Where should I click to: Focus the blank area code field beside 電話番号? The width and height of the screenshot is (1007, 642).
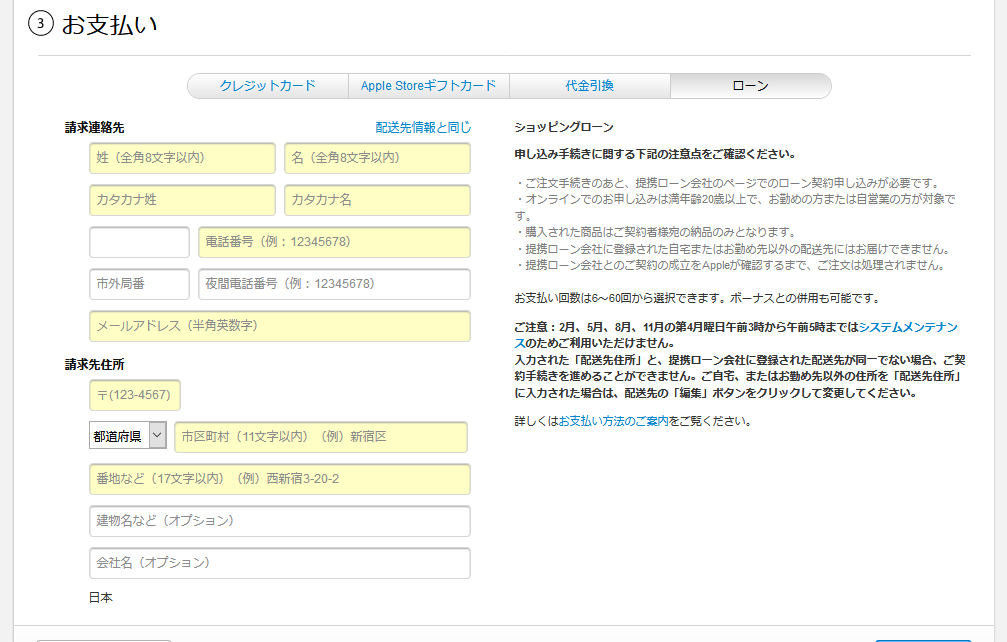139,242
